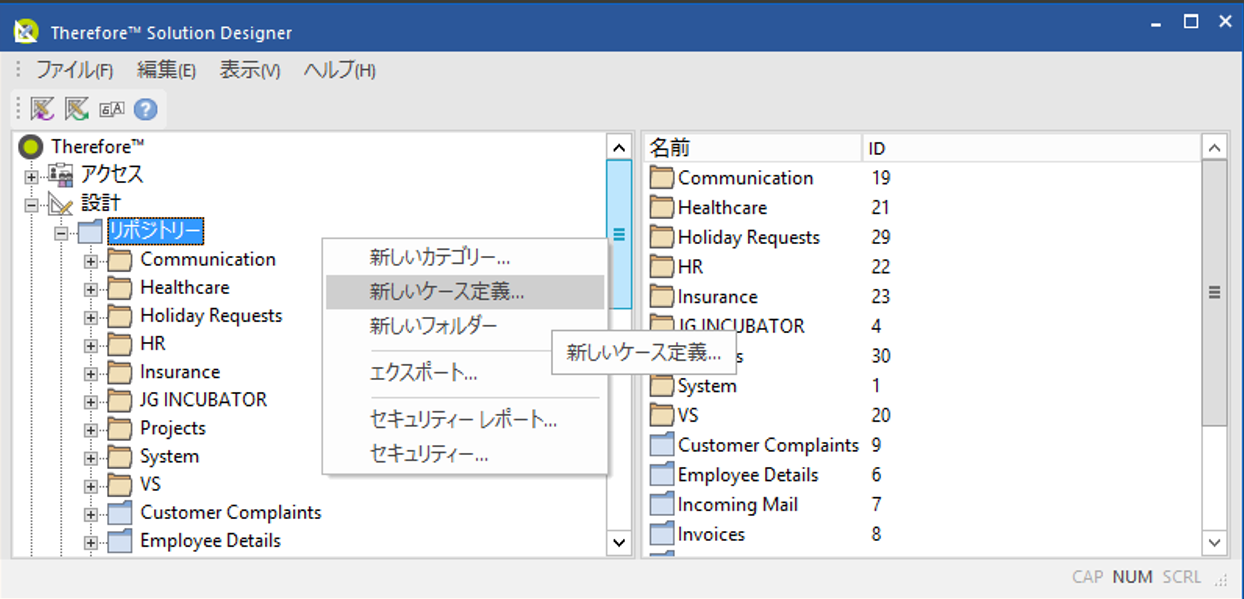Choose 新しいケース定義... in the context menu
The height and width of the screenshot is (599, 1244).
coord(465,292)
